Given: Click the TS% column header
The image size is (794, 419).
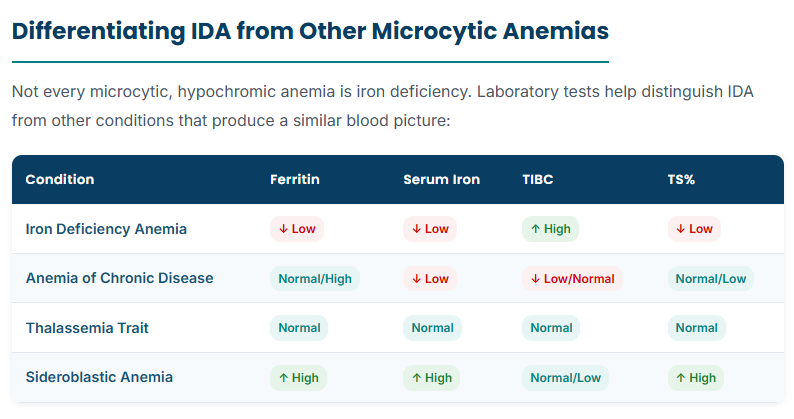Looking at the screenshot, I should pos(681,179).
